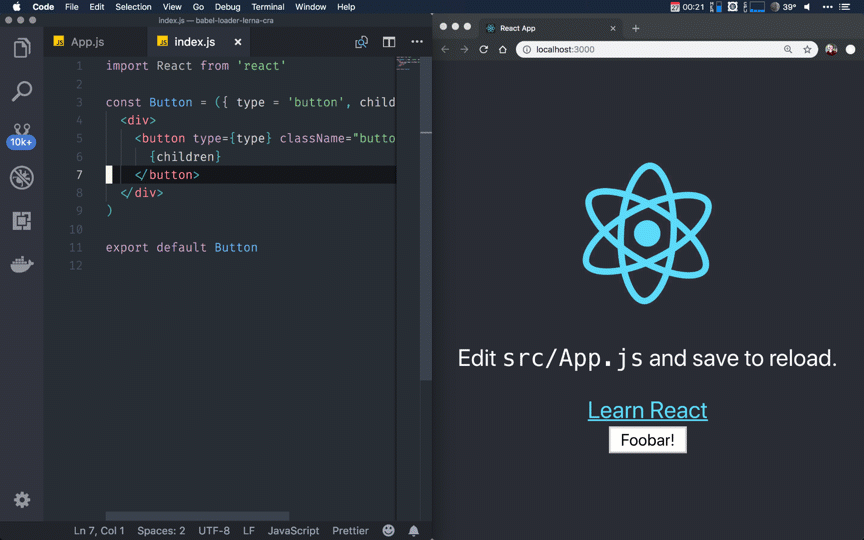Screen dimensions: 864x540
Task: Click the open changes icon in editor toolbar
Action: pos(361,42)
